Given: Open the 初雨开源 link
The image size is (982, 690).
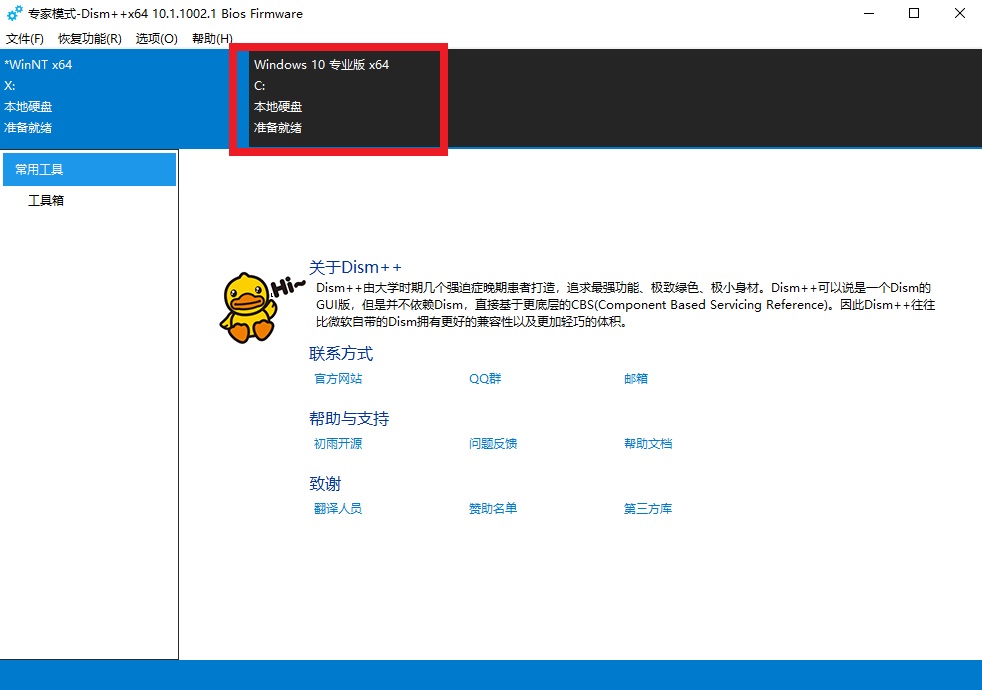Looking at the screenshot, I should coord(338,444).
